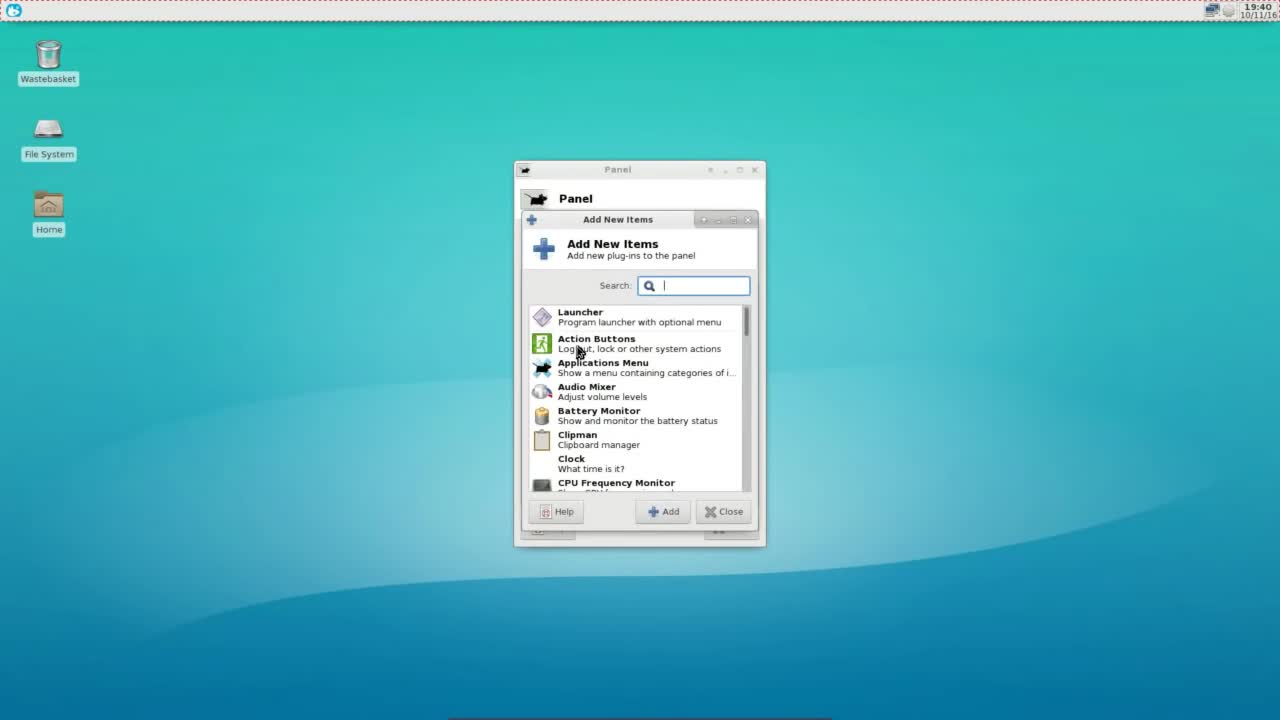Select the "Launcher" list entry text
1280x720 pixels.
click(x=580, y=312)
